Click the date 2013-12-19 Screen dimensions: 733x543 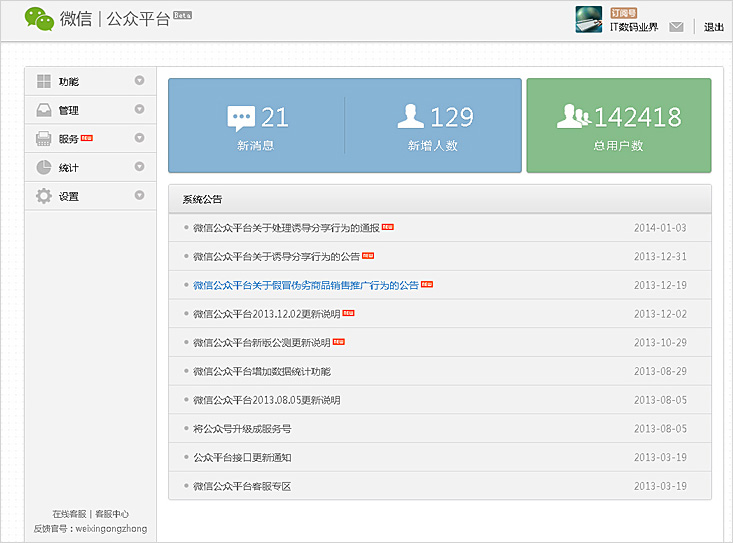coord(660,285)
